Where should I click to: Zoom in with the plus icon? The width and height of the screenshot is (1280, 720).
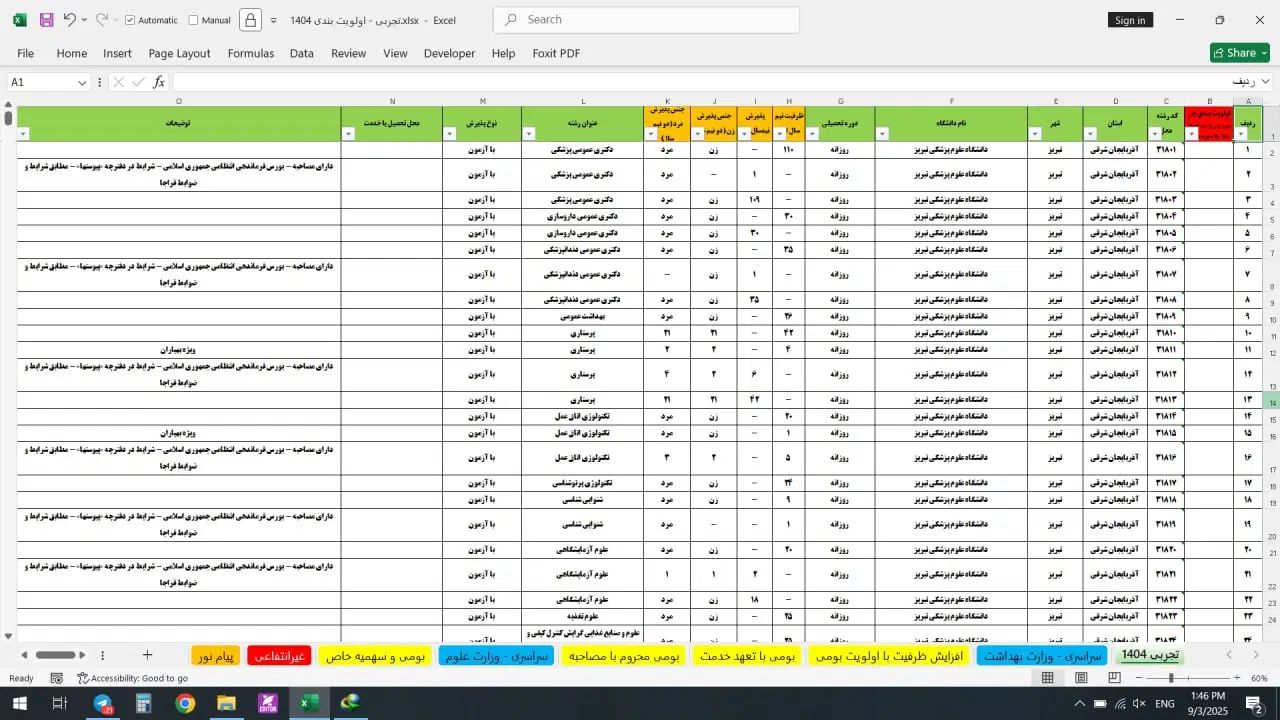1237,678
